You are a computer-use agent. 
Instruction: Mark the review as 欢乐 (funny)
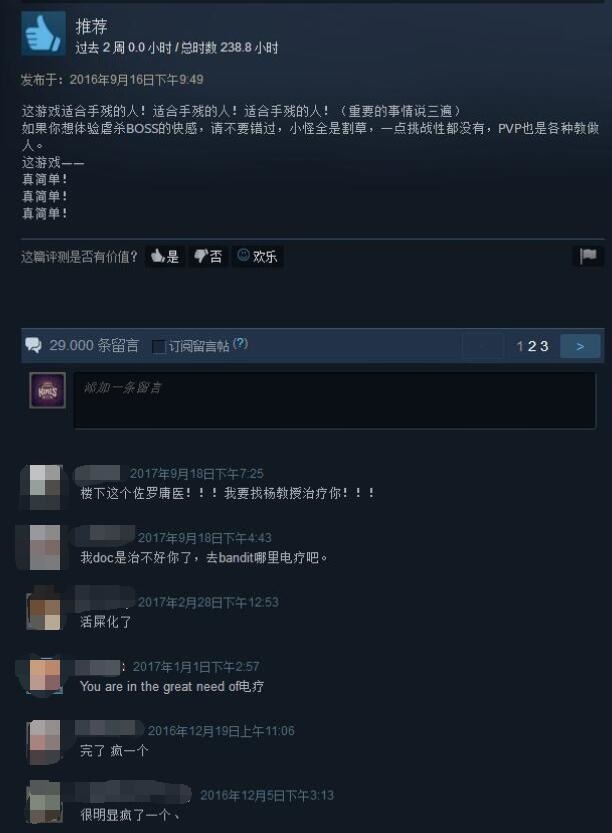tap(257, 257)
